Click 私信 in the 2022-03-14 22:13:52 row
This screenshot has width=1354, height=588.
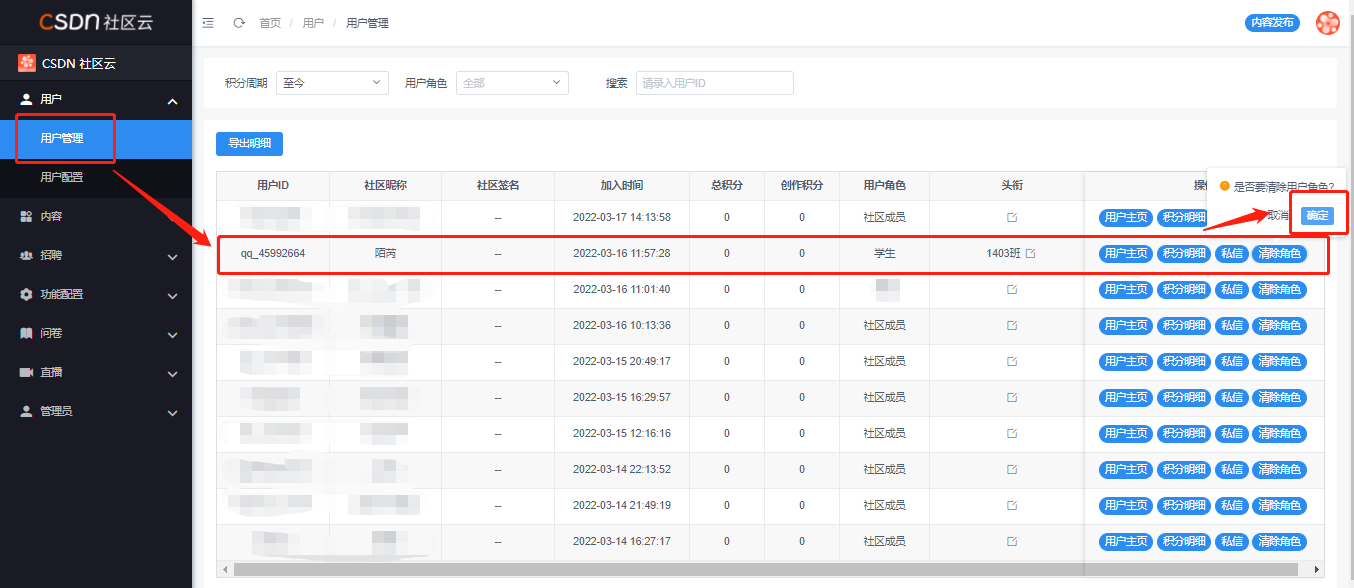[1232, 469]
